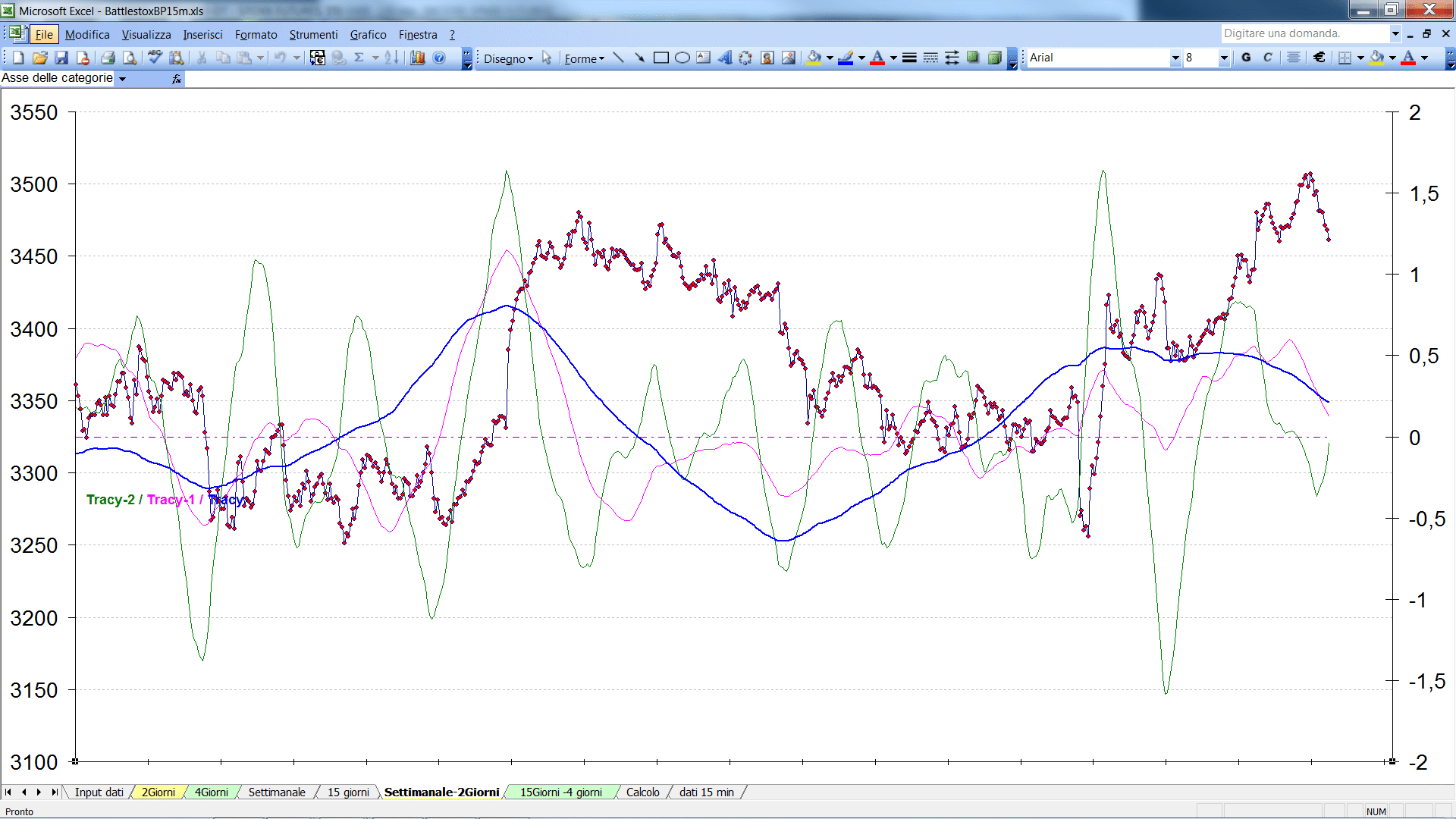
Task: Open the 'Asse delle categorie' name box dropdown
Action: click(x=122, y=79)
